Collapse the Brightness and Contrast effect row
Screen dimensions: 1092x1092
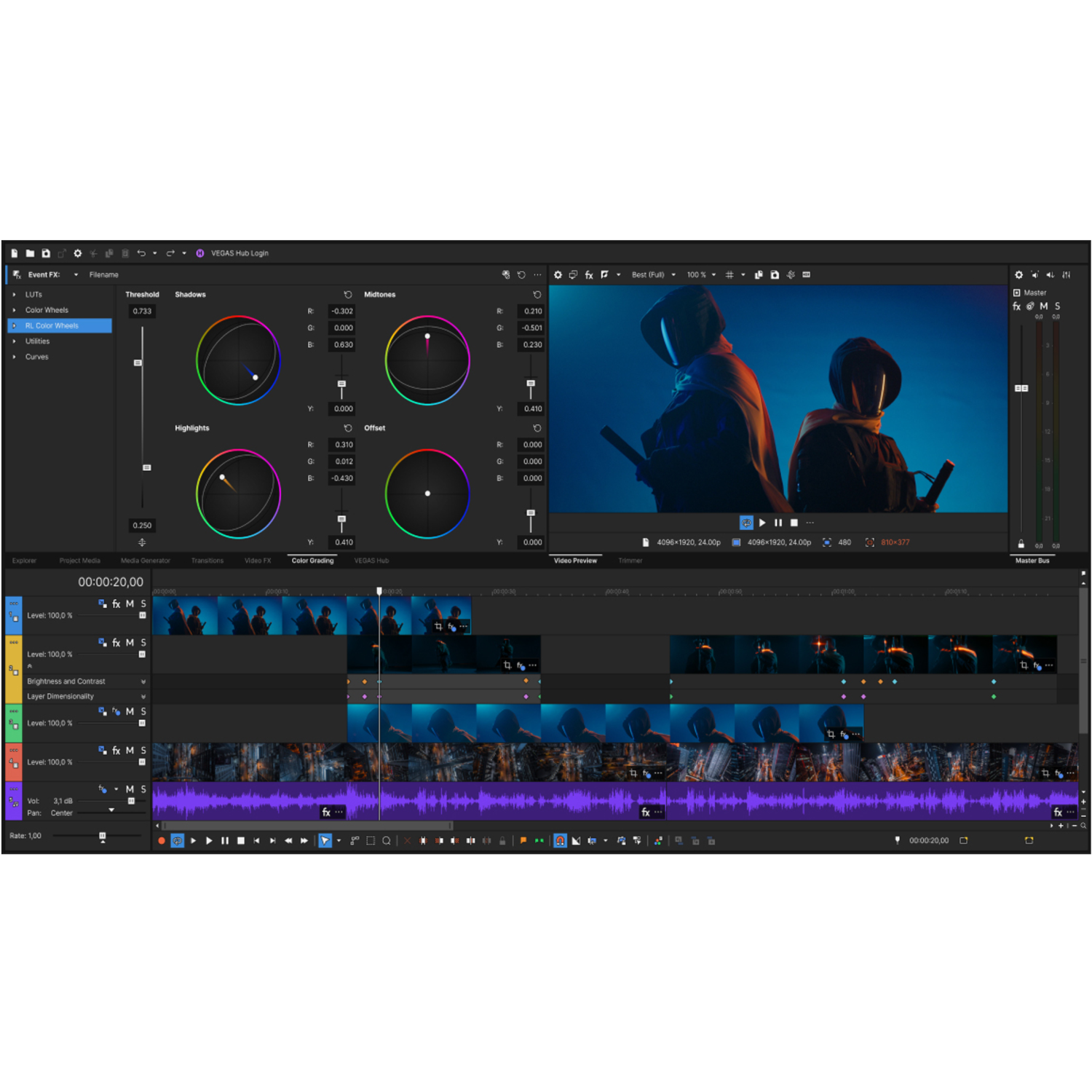143,681
